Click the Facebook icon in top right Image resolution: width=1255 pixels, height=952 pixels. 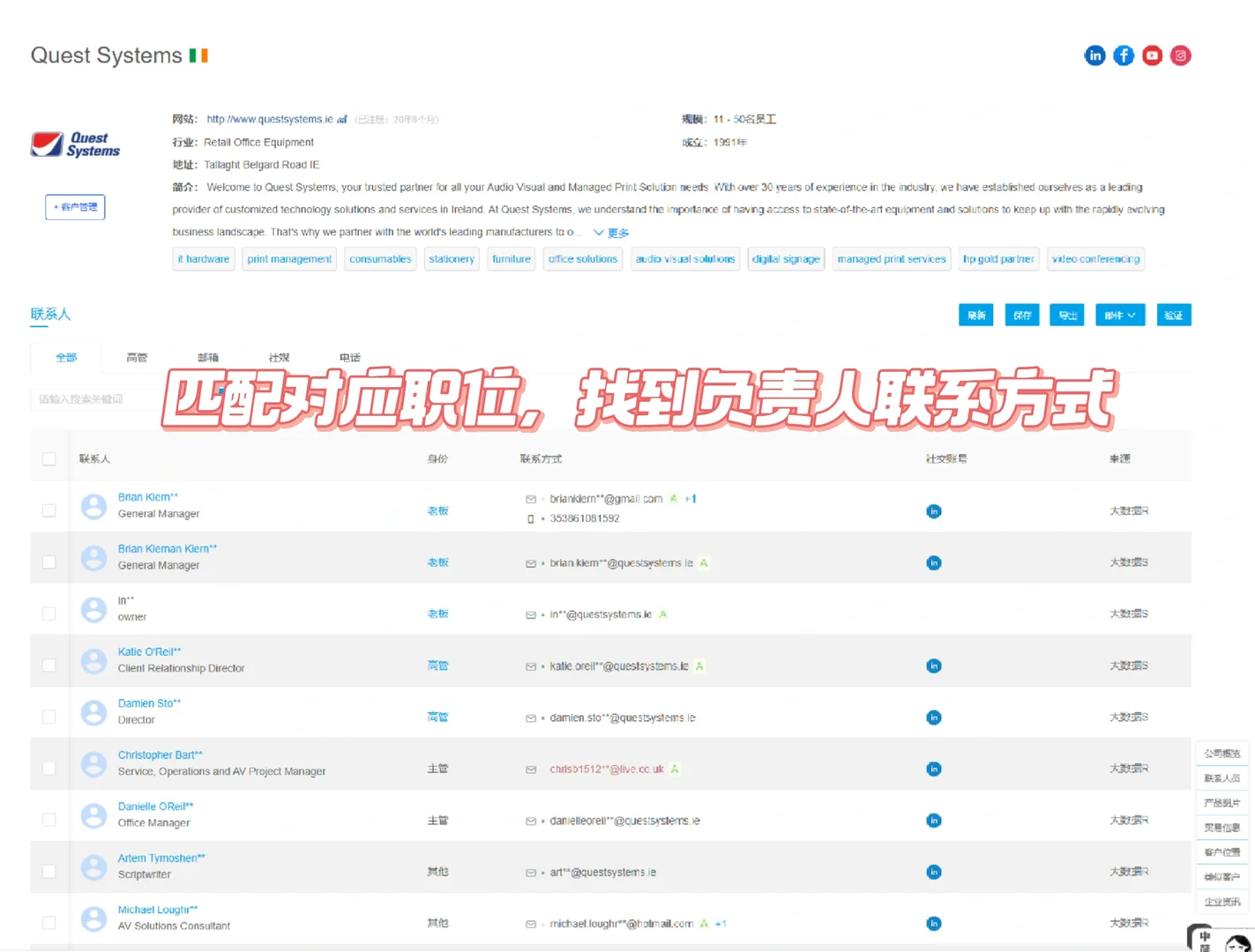[x=1123, y=55]
